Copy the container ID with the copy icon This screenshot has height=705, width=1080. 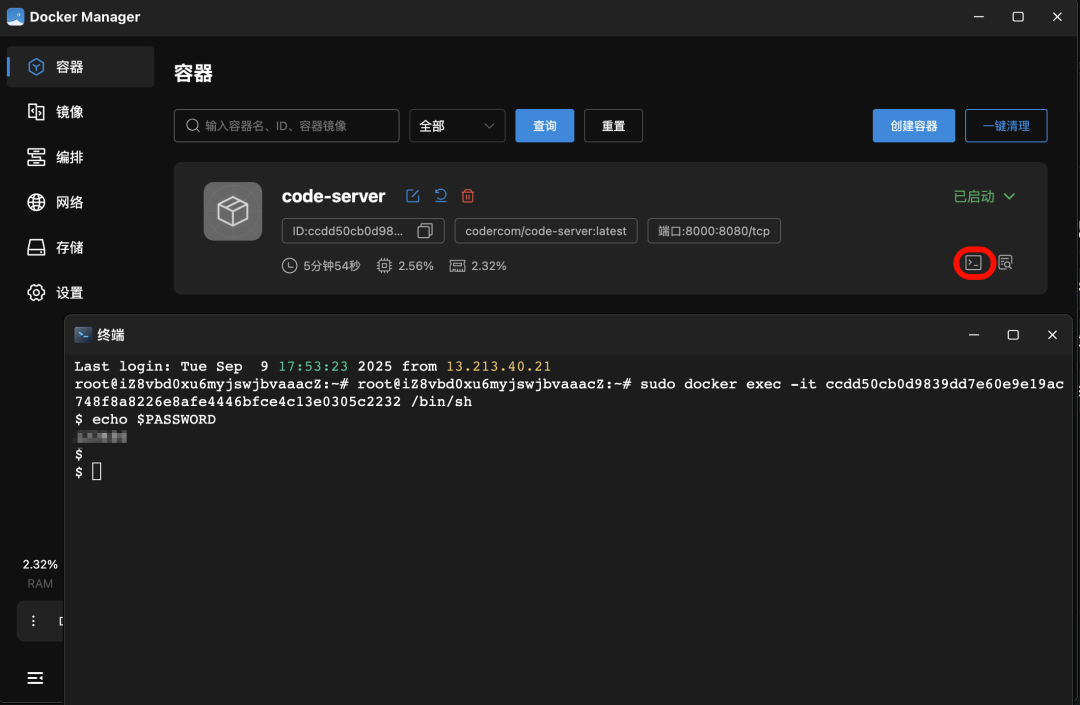coord(425,231)
